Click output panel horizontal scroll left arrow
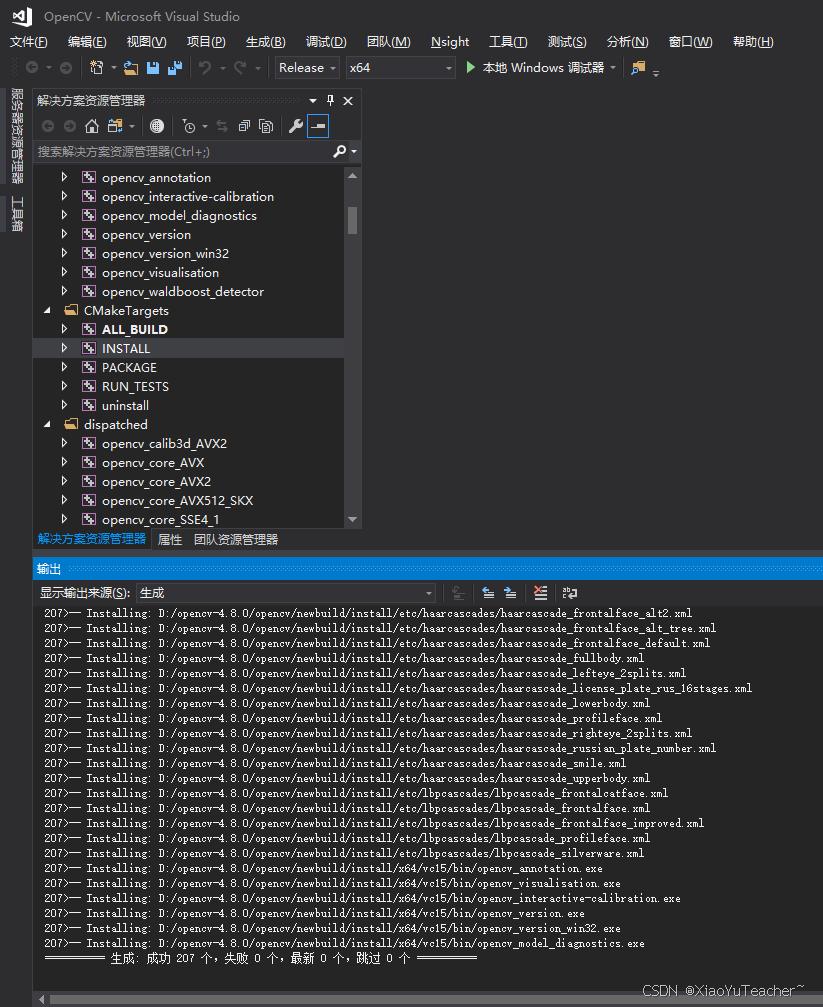The width and height of the screenshot is (823, 1007). tap(42, 999)
